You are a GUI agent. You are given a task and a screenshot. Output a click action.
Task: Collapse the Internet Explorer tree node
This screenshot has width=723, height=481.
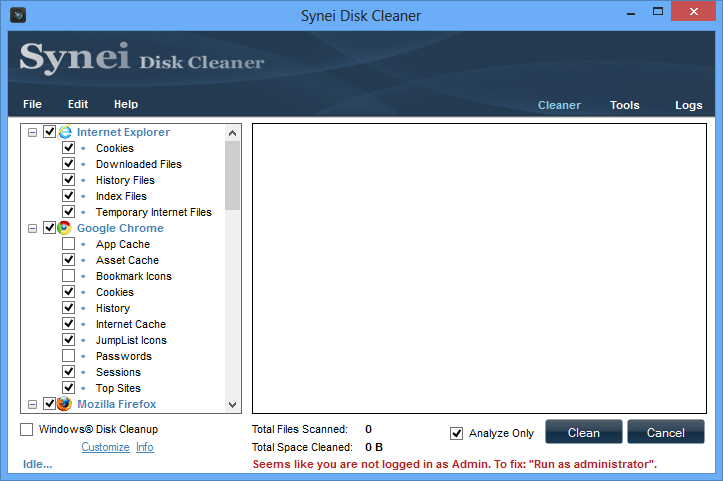pos(32,133)
